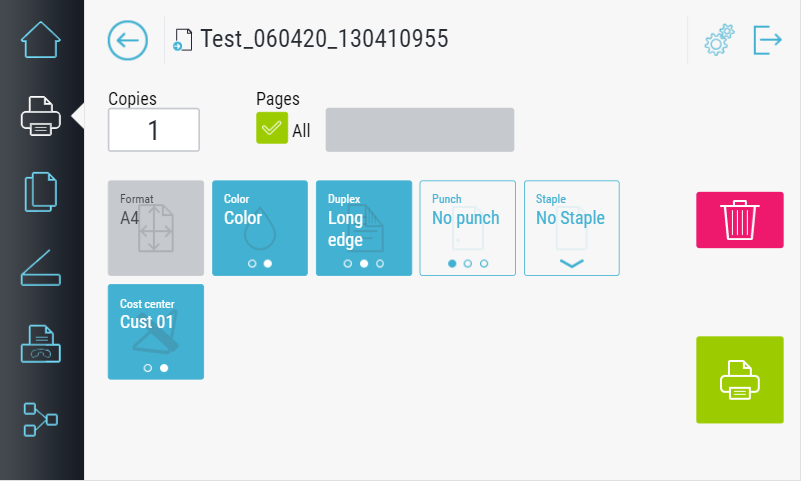Open the workflow section in sidebar
This screenshot has height=481, width=801.
41,419
